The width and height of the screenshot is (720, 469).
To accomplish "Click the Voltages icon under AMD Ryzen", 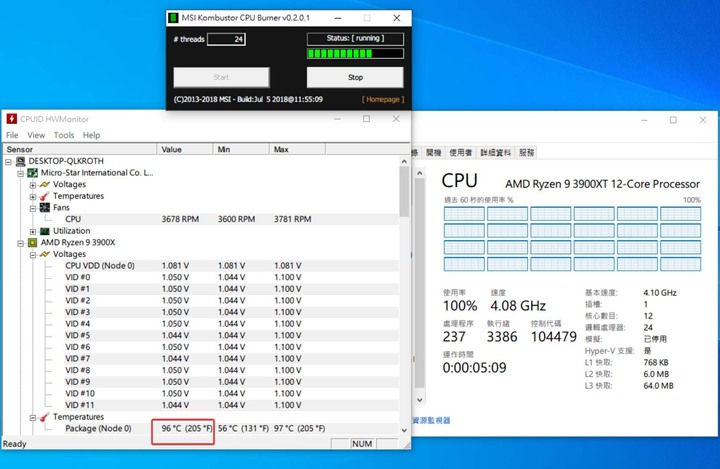I will pyautogui.click(x=45, y=254).
